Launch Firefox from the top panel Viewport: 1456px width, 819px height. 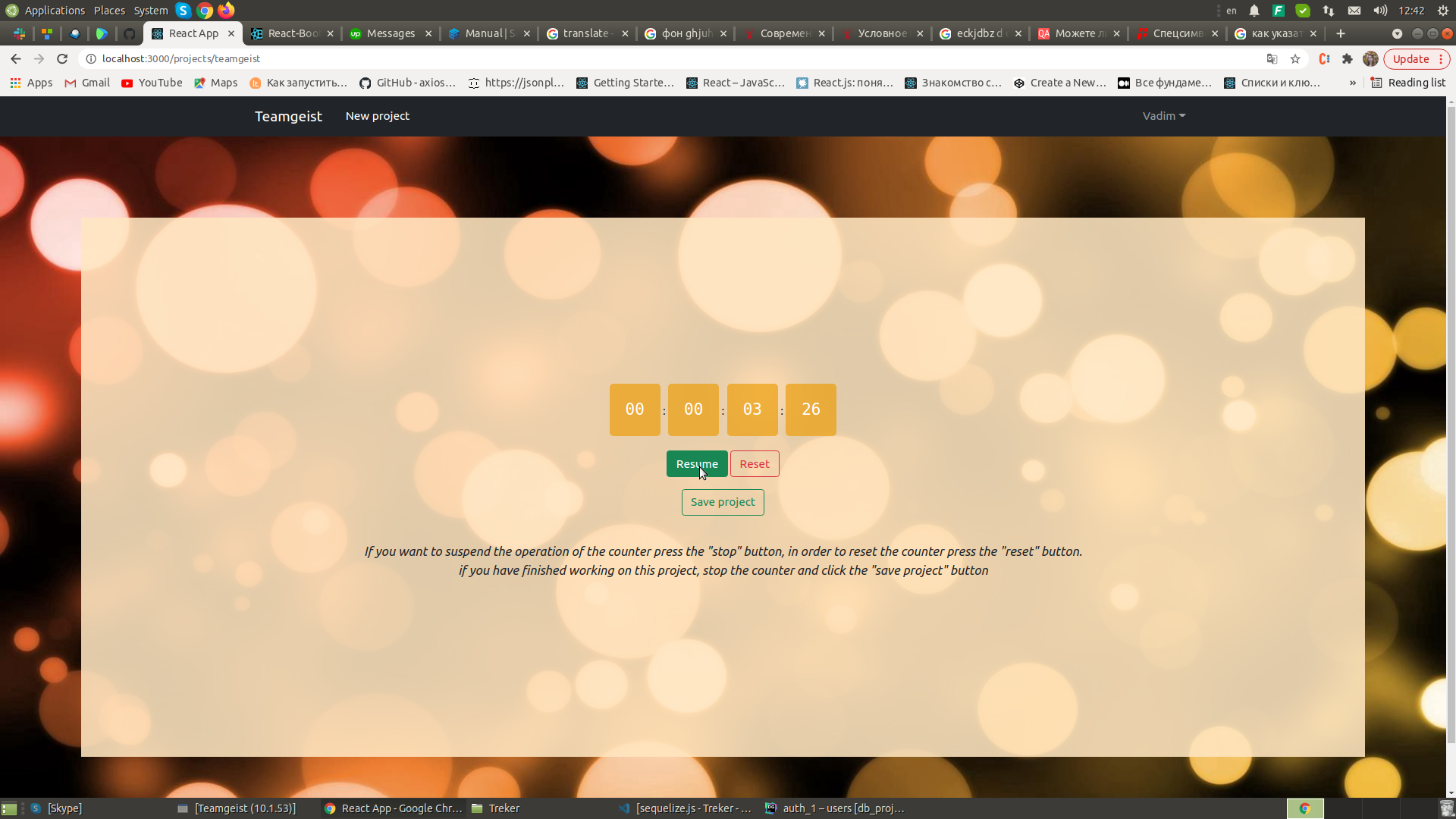point(226,11)
